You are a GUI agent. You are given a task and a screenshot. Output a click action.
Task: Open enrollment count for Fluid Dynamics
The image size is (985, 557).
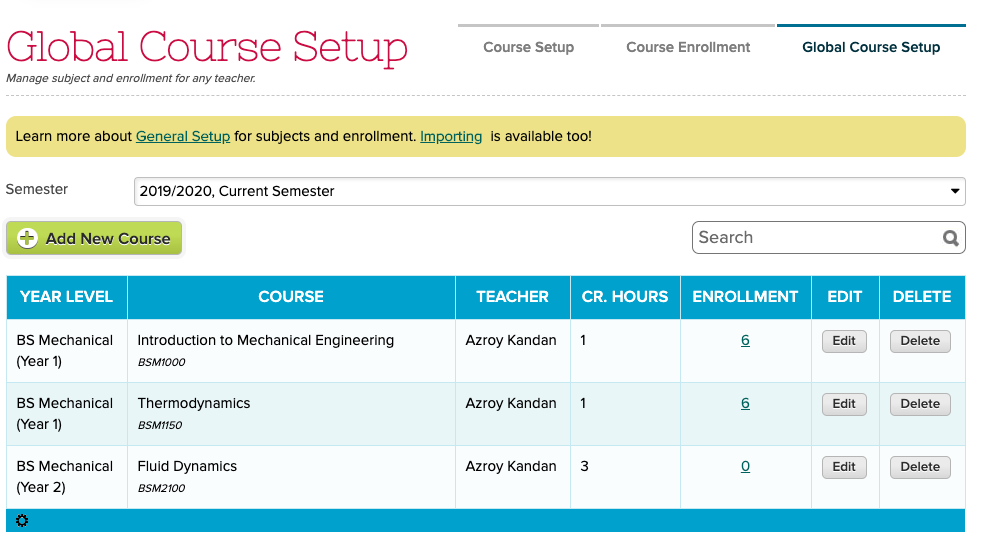pos(745,467)
